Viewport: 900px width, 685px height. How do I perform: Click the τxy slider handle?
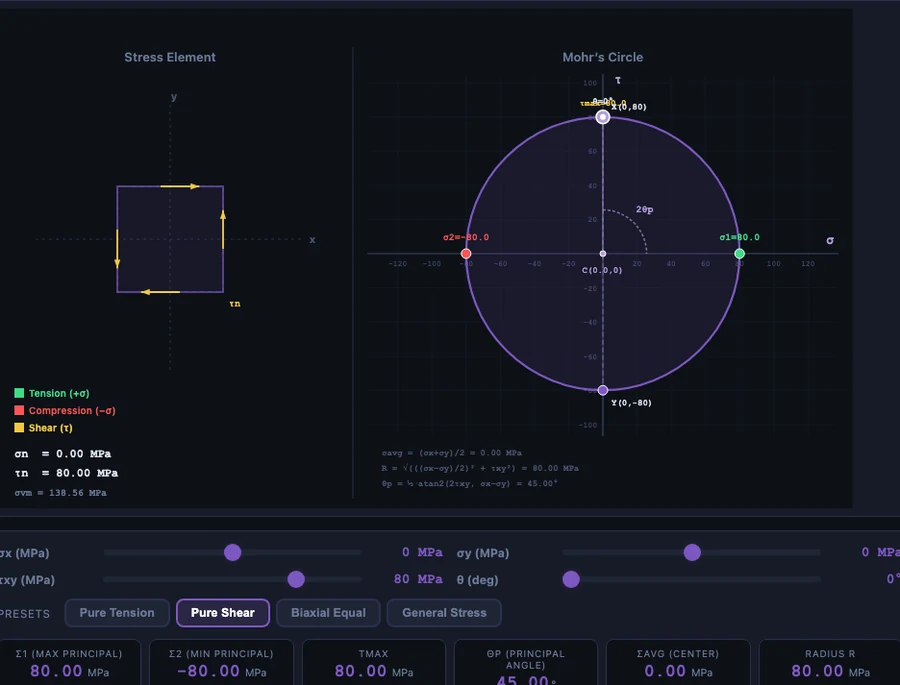[296, 579]
